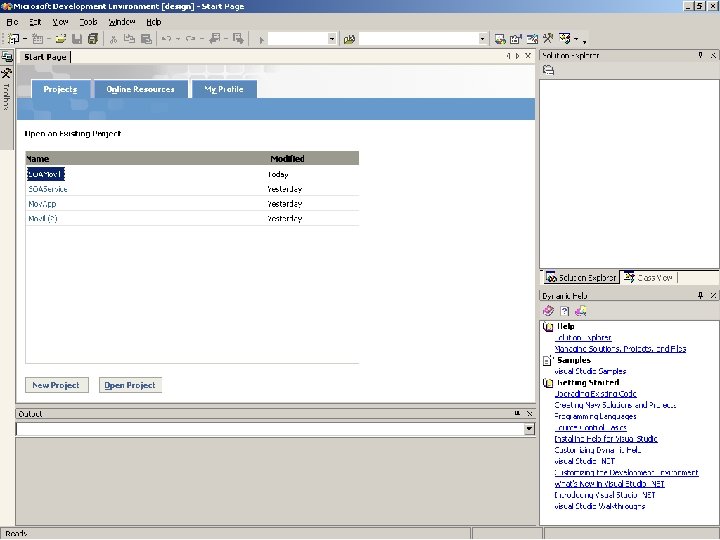Expand the Navigate Backward dropdown arrow
This screenshot has width=720, height=540.
coord(225,39)
